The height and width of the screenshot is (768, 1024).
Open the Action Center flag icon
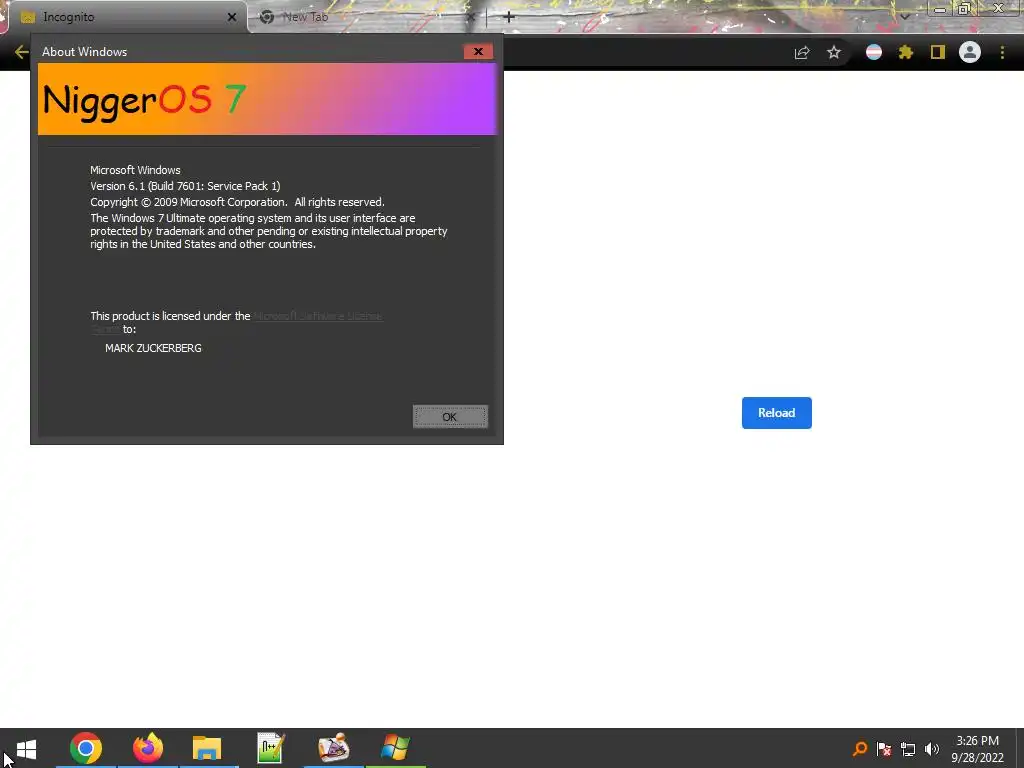(884, 749)
